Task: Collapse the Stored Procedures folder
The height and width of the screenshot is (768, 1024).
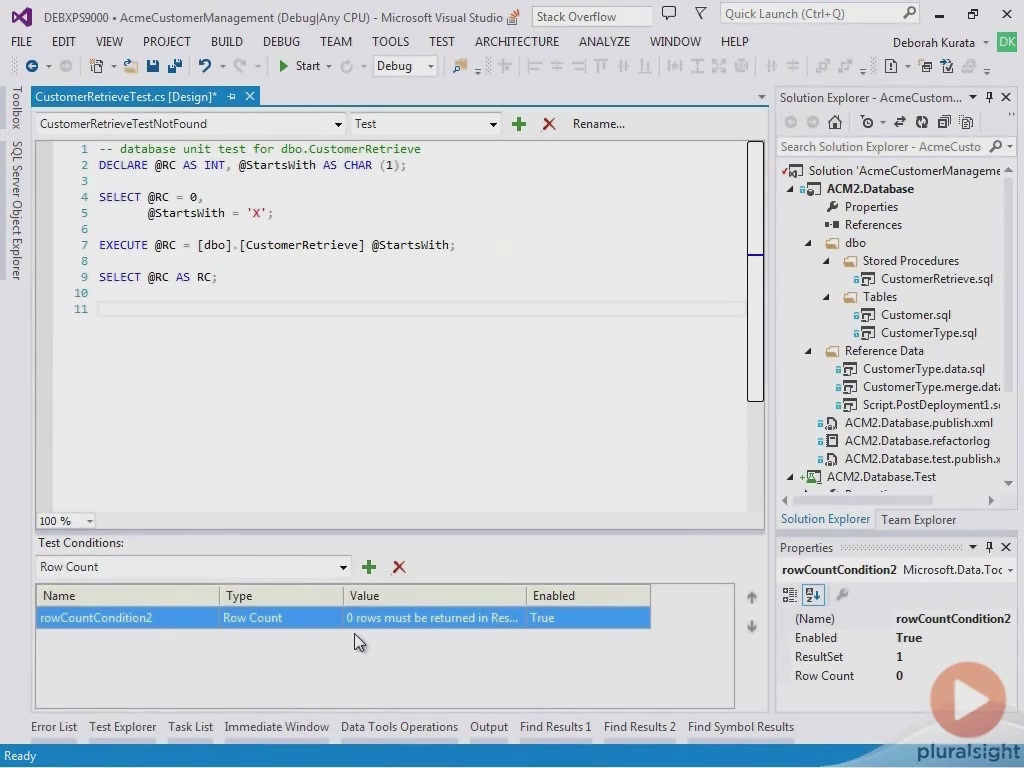Action: coord(826,261)
